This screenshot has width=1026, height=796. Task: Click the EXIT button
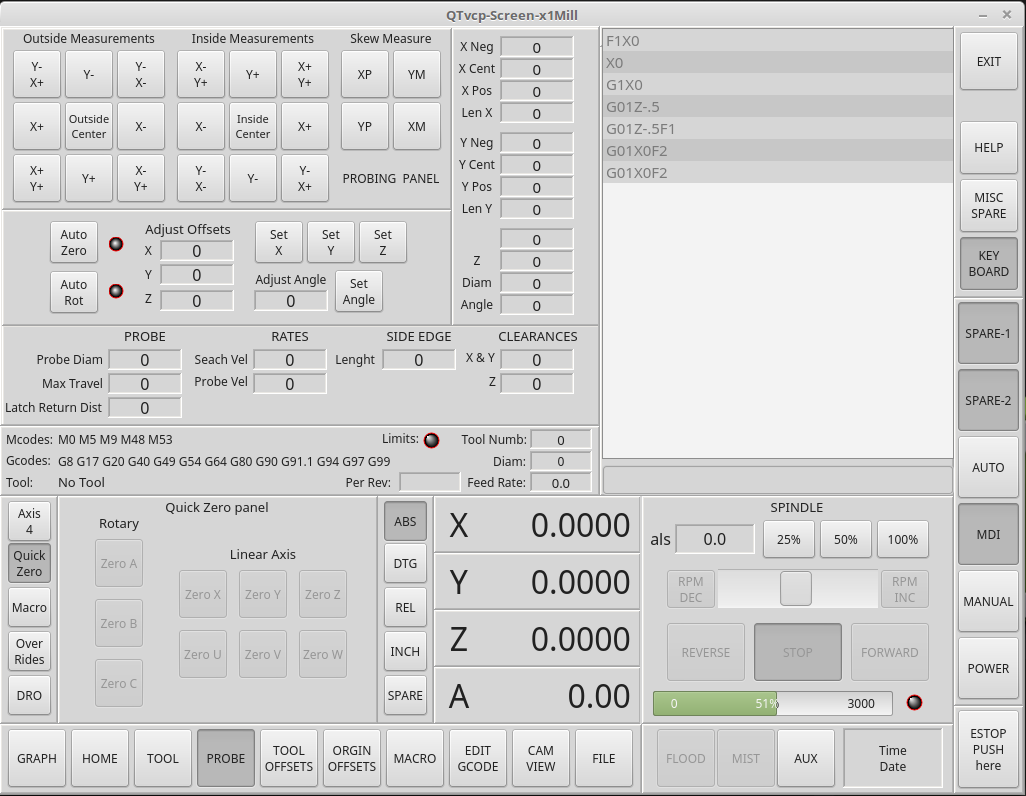(x=989, y=62)
